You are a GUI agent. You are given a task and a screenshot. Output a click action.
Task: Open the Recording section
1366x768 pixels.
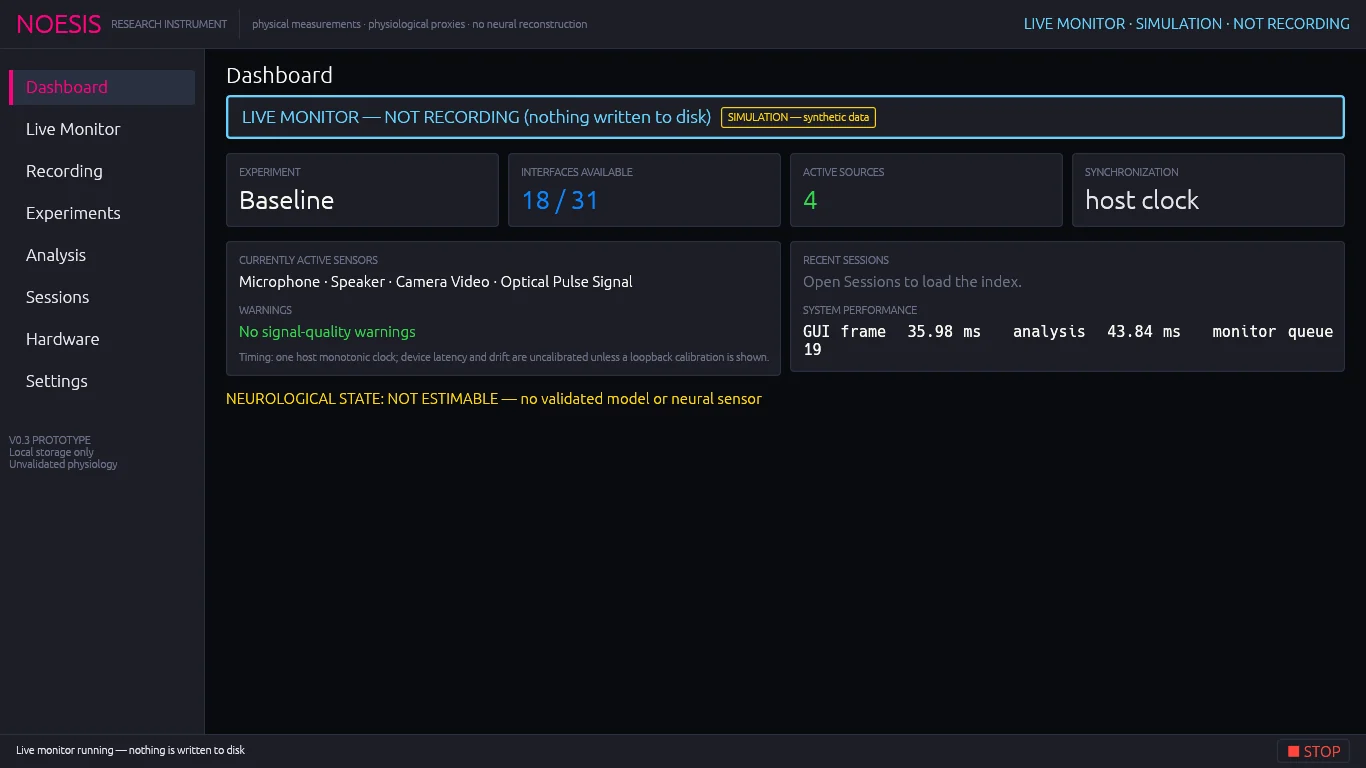[102, 171]
